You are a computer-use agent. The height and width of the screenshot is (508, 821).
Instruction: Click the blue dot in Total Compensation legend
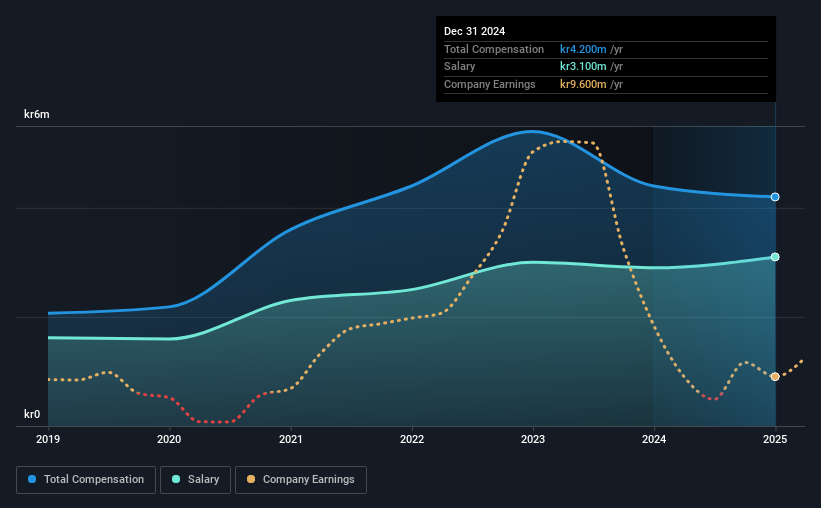coord(32,479)
